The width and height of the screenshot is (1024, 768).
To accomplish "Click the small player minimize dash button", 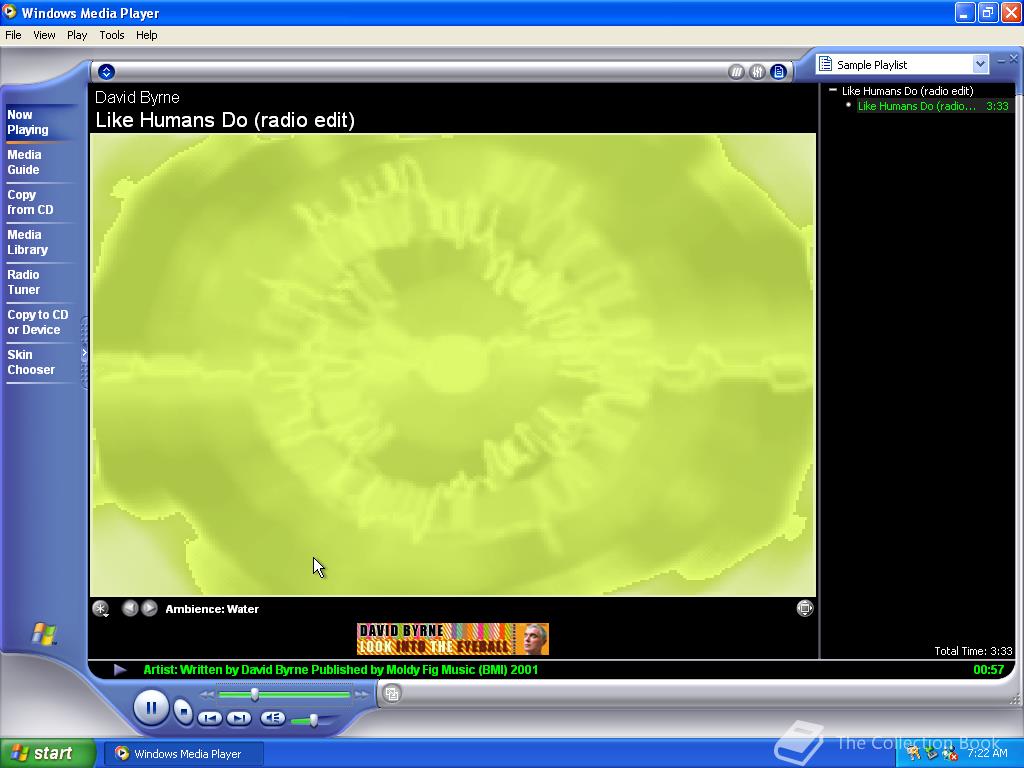I will (x=1001, y=60).
